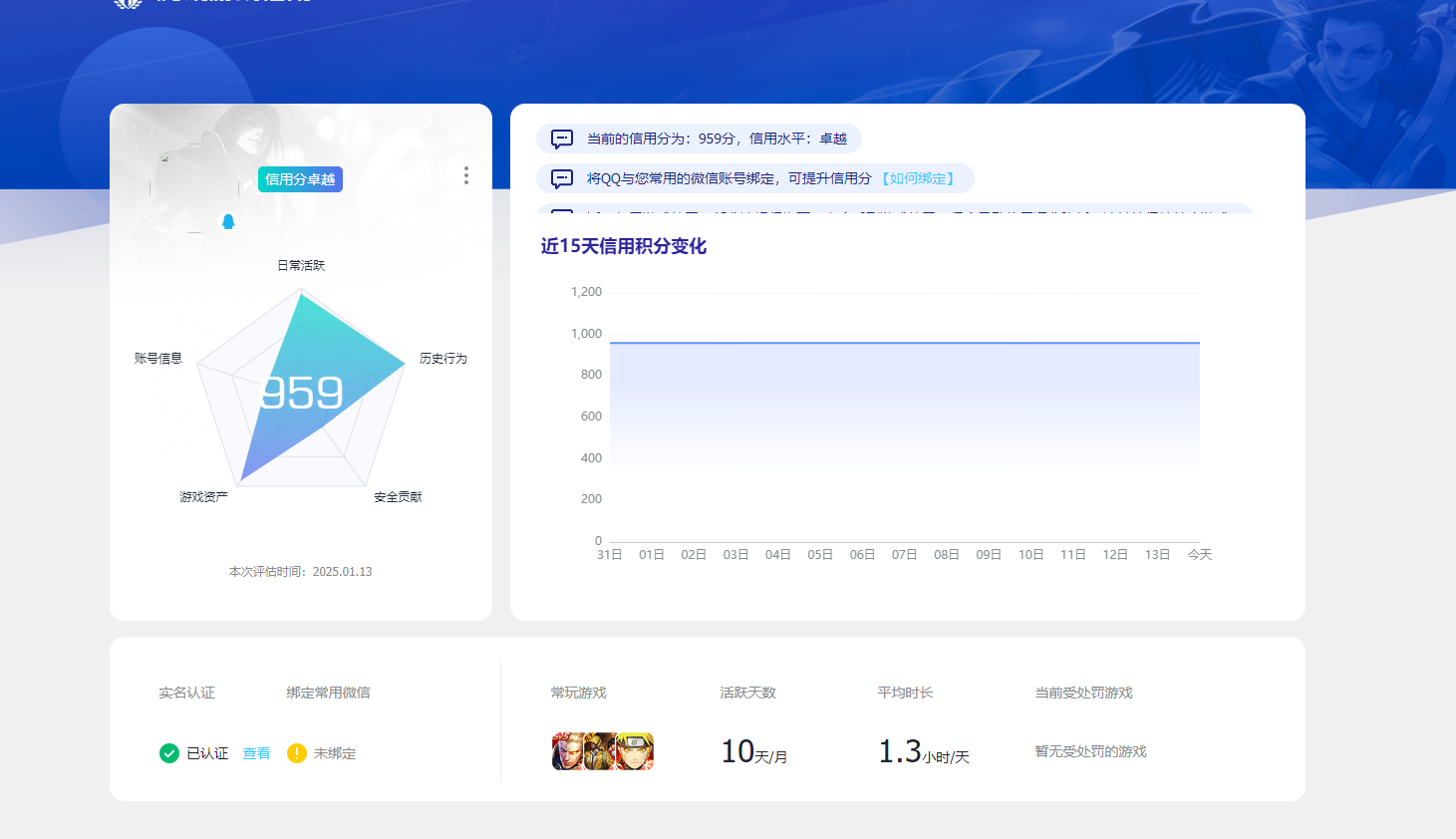
Task: Click the 1,200 value on the chart y-axis
Action: coord(586,292)
